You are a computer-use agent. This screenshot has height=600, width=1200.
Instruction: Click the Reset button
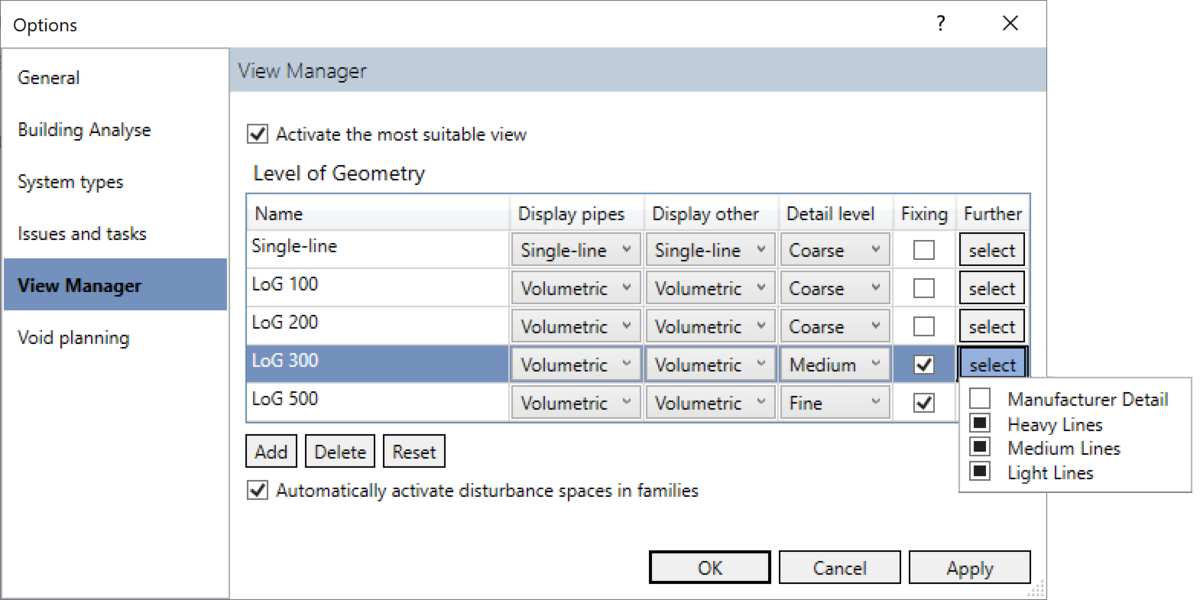(414, 451)
